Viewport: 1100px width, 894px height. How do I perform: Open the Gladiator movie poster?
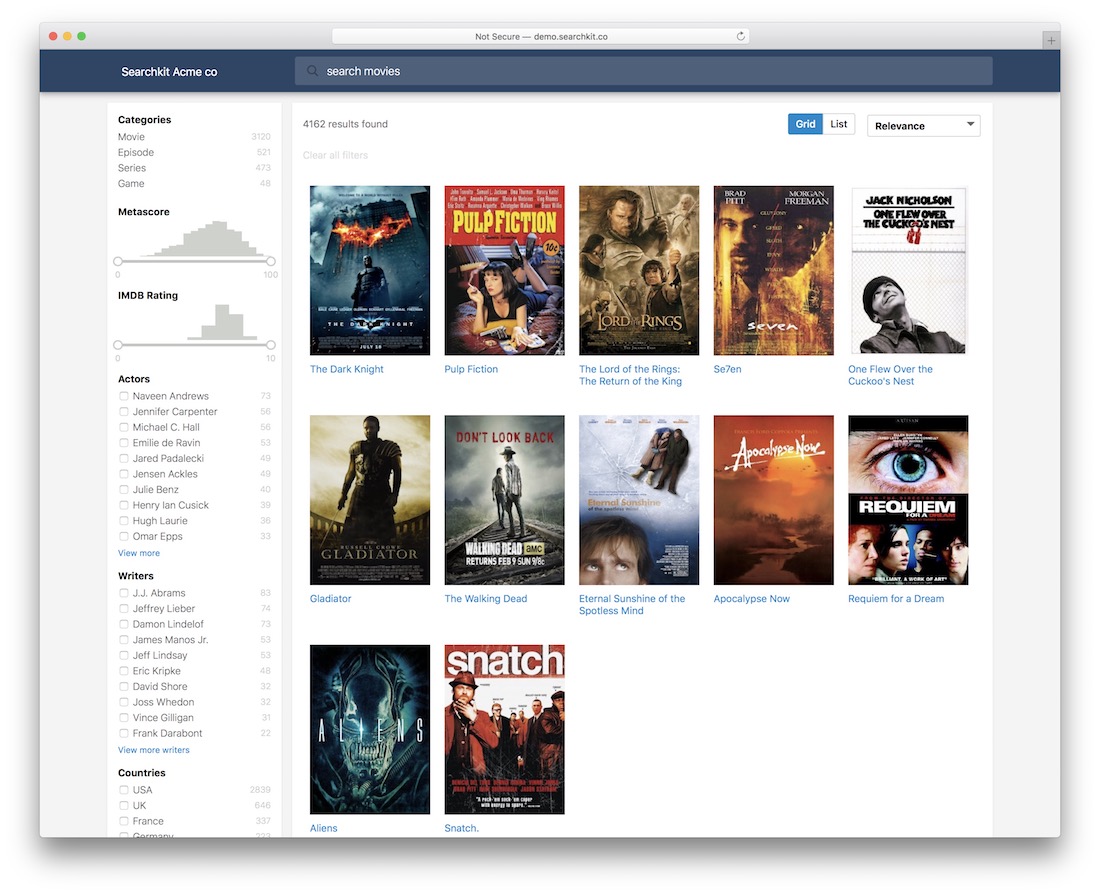coord(370,500)
